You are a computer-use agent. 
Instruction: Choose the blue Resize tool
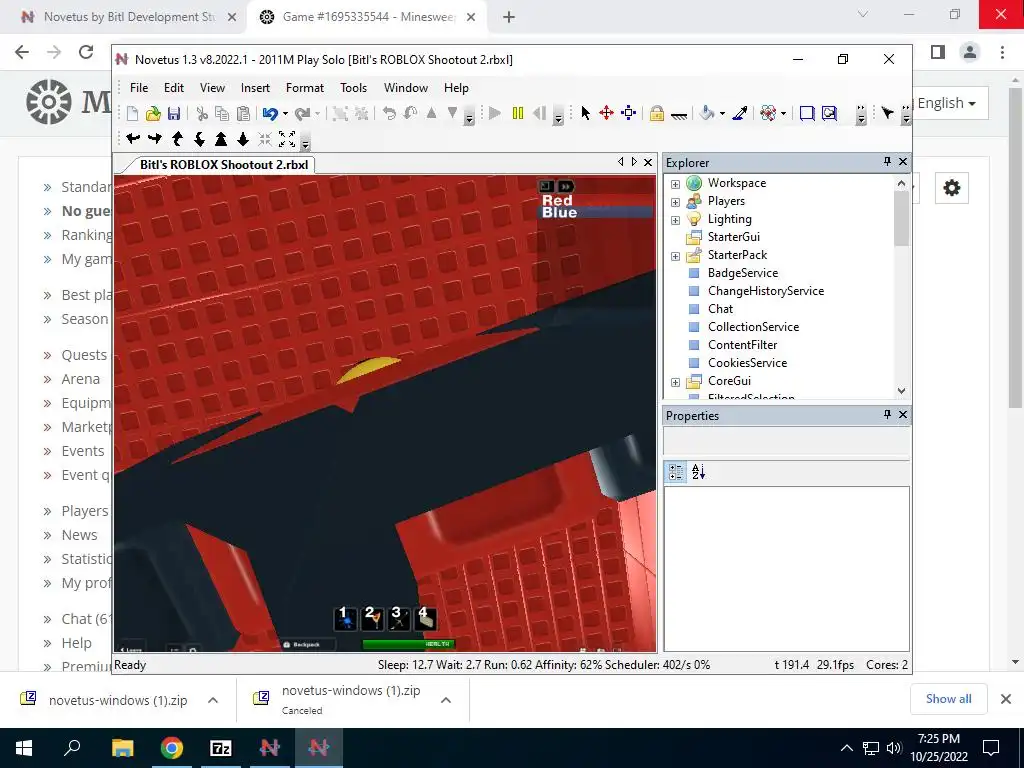(628, 114)
